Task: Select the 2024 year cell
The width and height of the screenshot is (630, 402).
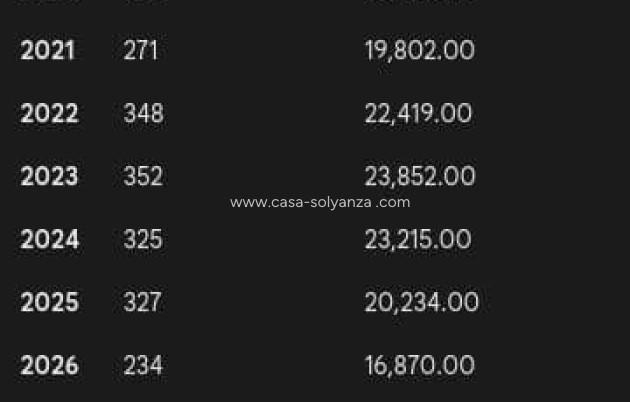Action: pos(49,239)
